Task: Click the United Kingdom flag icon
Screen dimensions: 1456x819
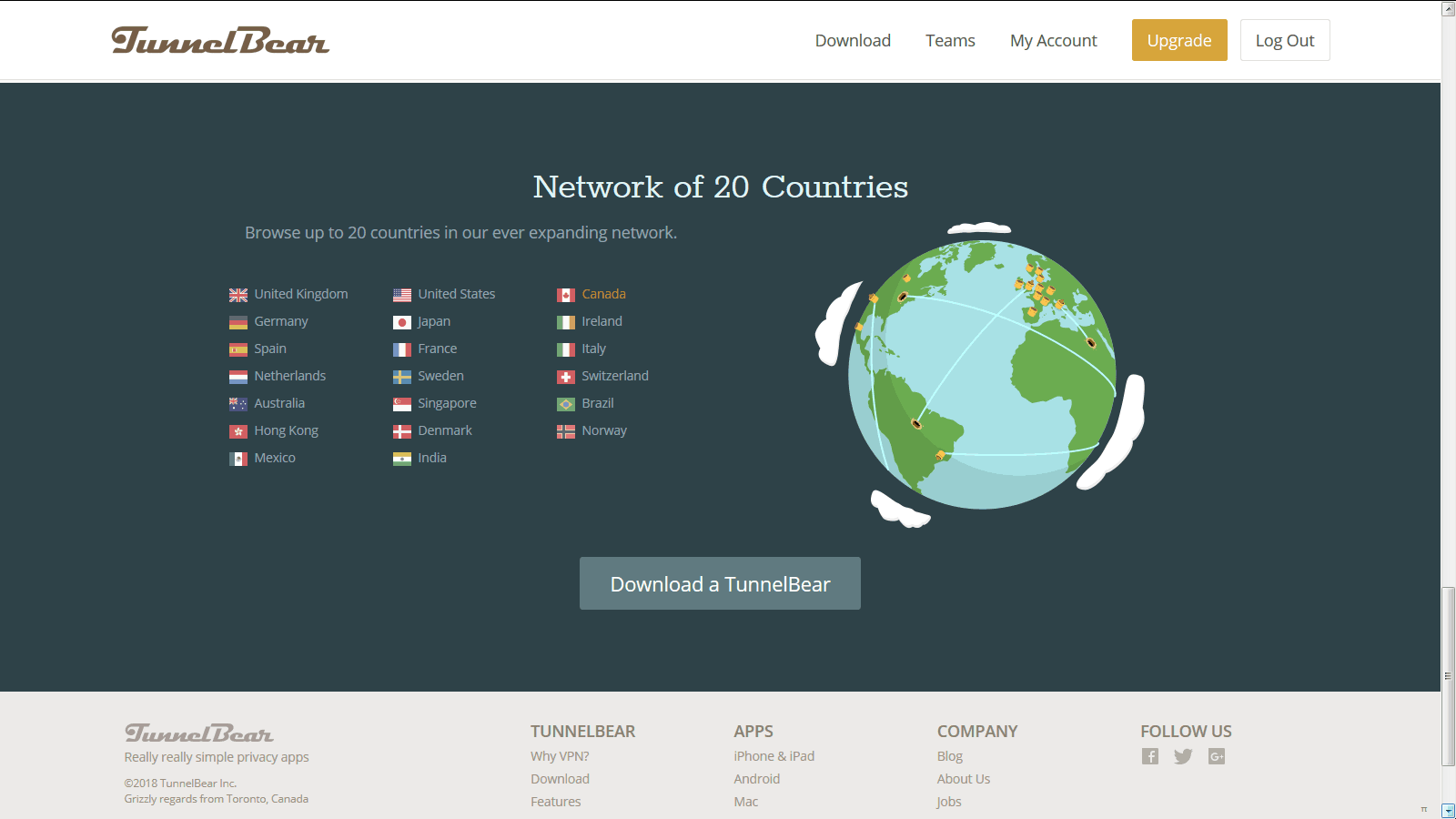Action: click(x=238, y=295)
